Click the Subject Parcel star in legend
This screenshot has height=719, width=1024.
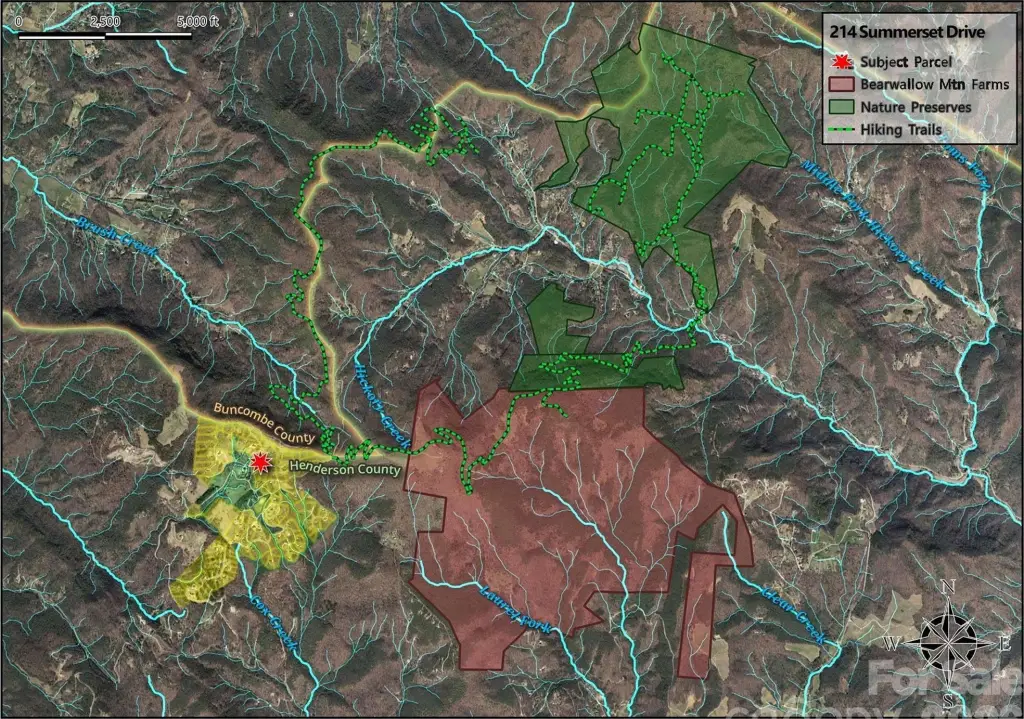coord(841,61)
